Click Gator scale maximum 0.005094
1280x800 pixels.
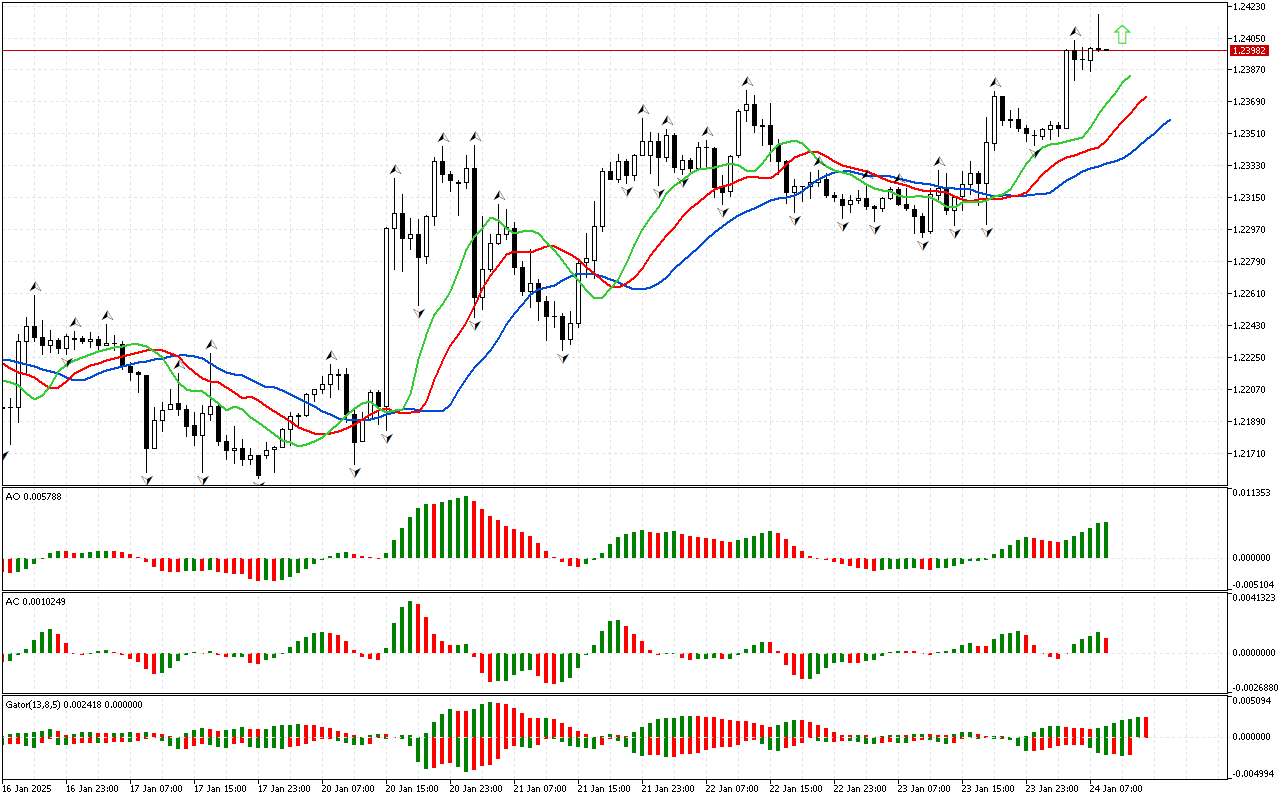1250,701
